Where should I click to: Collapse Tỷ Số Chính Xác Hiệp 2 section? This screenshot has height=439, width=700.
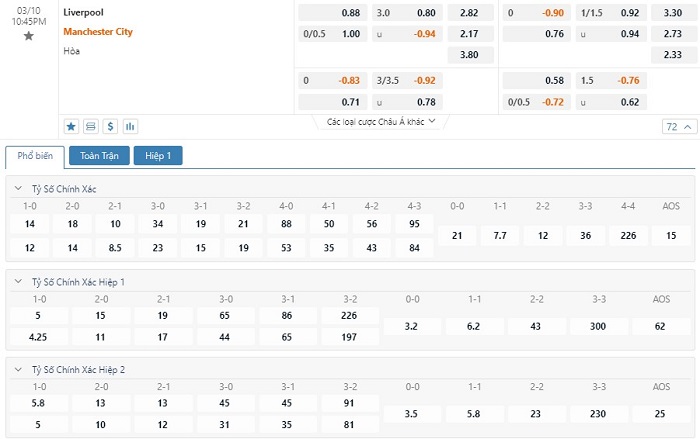pyautogui.click(x=18, y=369)
